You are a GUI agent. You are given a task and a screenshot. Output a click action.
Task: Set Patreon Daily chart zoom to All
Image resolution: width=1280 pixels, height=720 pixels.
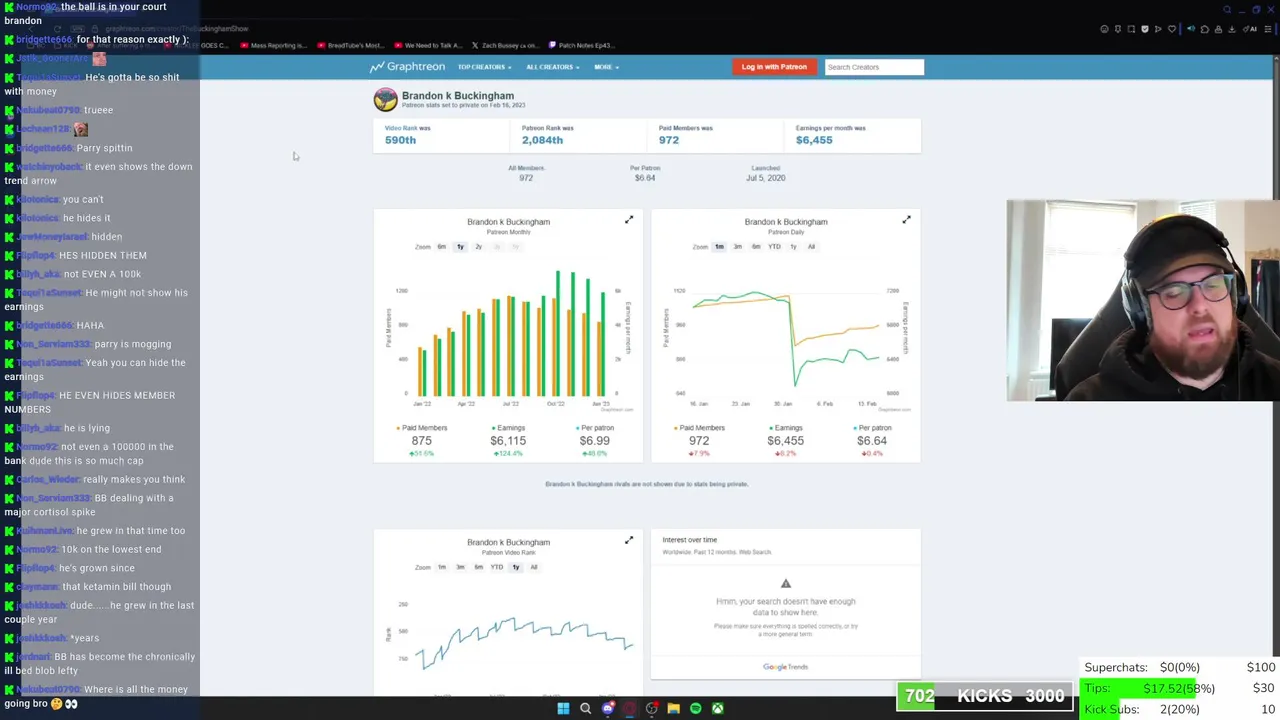click(811, 246)
